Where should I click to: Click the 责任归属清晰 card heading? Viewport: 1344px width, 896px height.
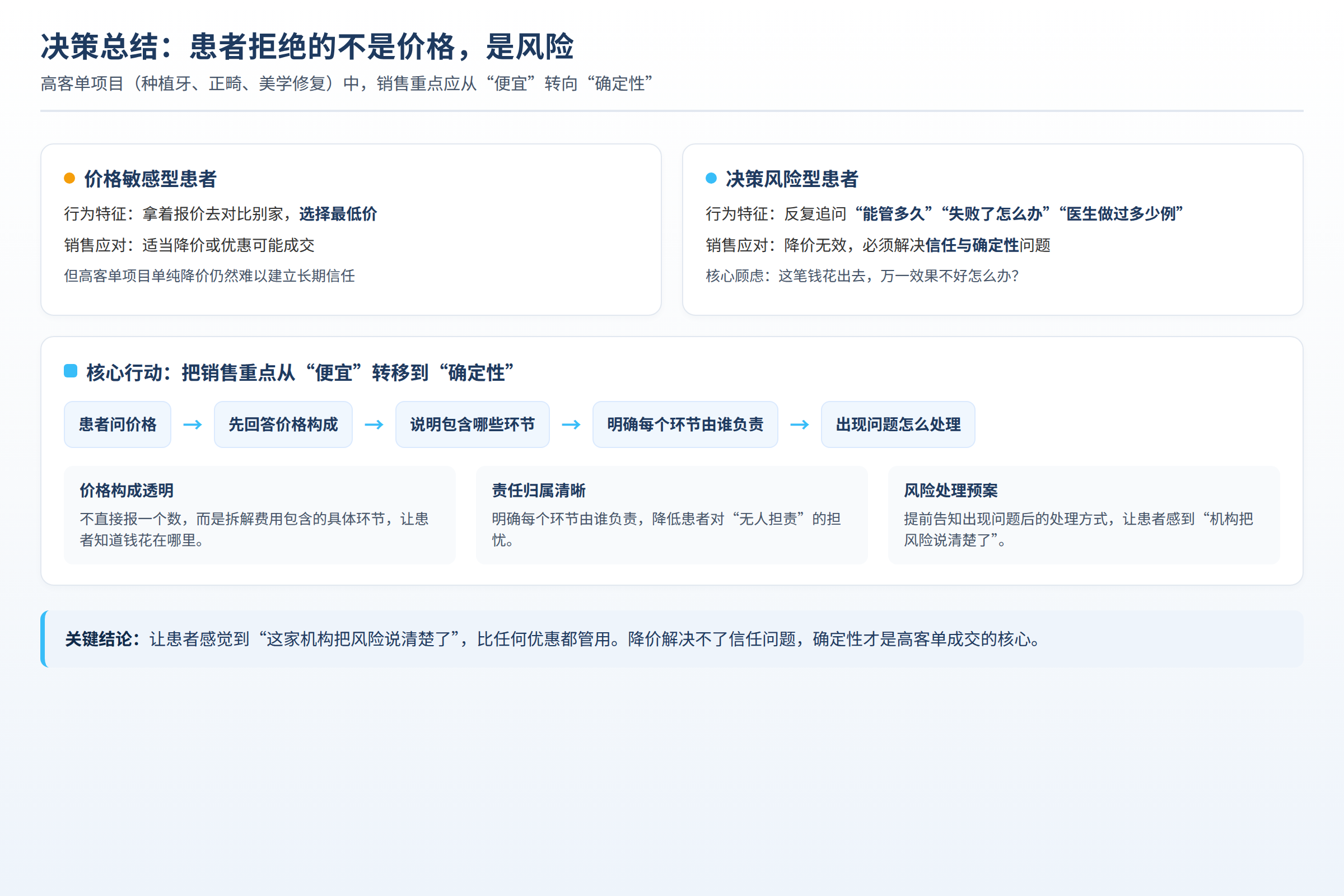pos(538,491)
